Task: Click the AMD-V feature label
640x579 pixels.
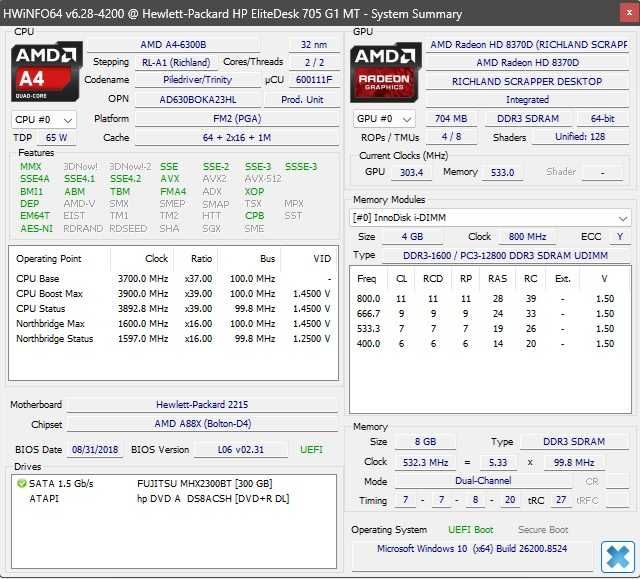Action: point(79,204)
